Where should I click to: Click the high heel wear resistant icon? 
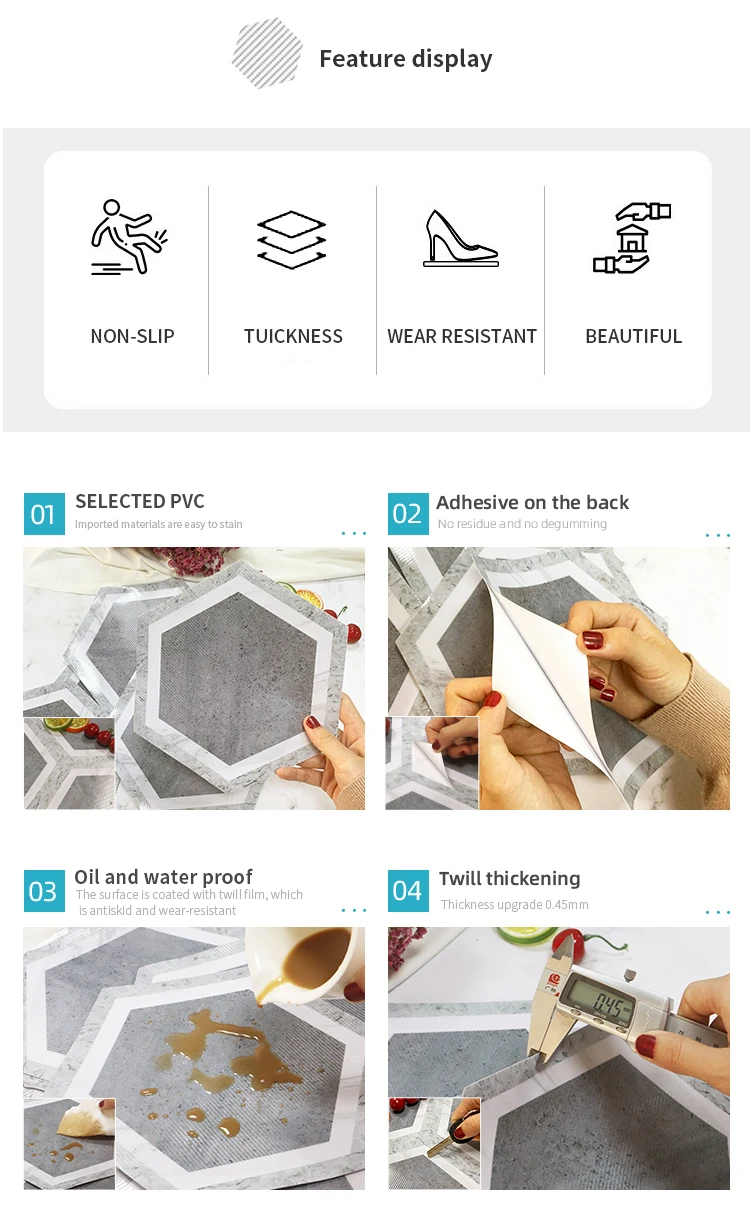click(x=460, y=238)
